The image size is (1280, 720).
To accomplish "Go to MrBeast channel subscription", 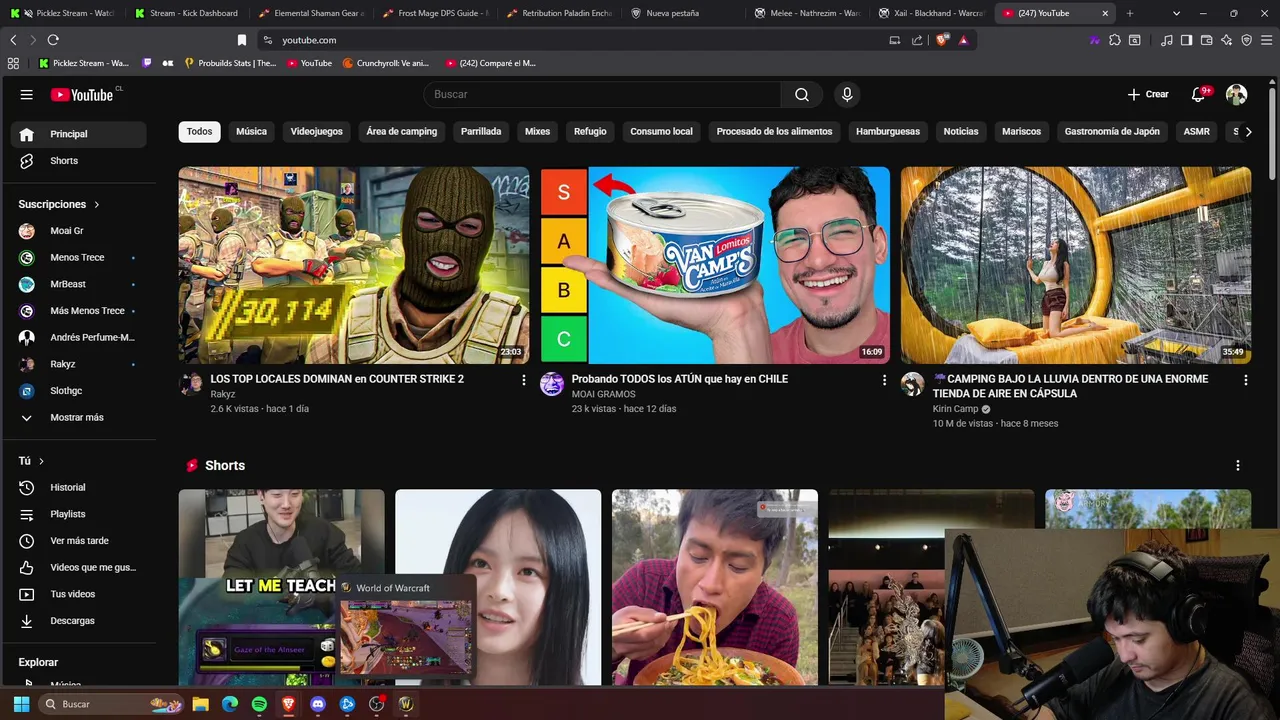I will coord(78,284).
